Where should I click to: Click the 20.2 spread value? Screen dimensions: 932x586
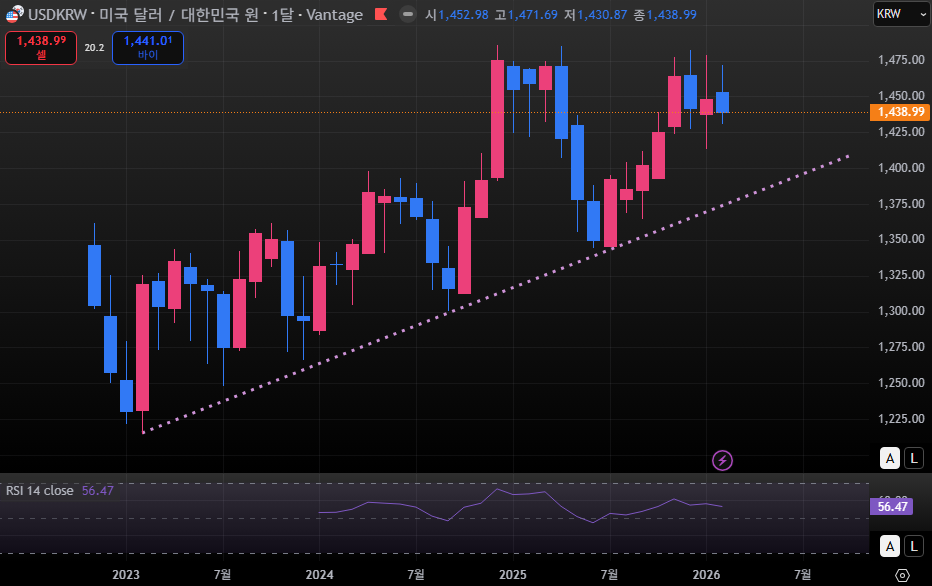point(94,47)
